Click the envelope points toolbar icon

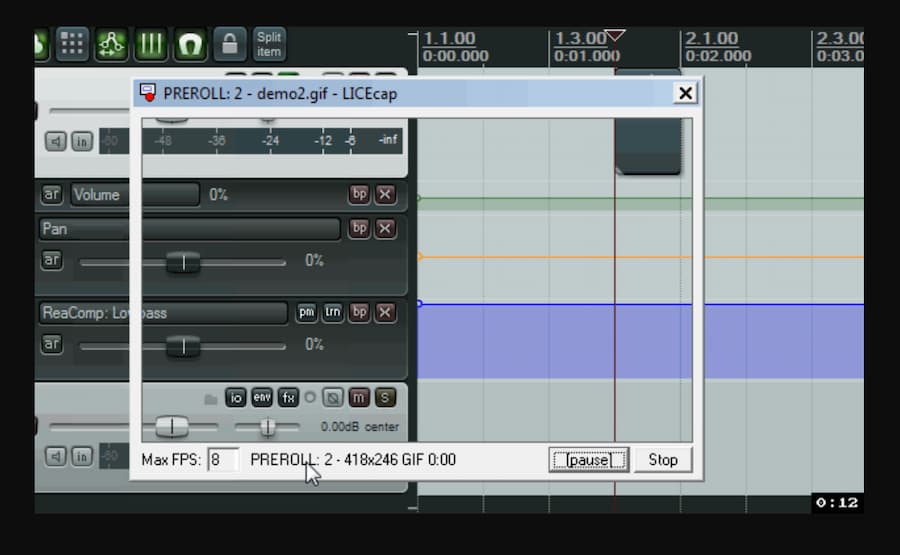tap(111, 44)
